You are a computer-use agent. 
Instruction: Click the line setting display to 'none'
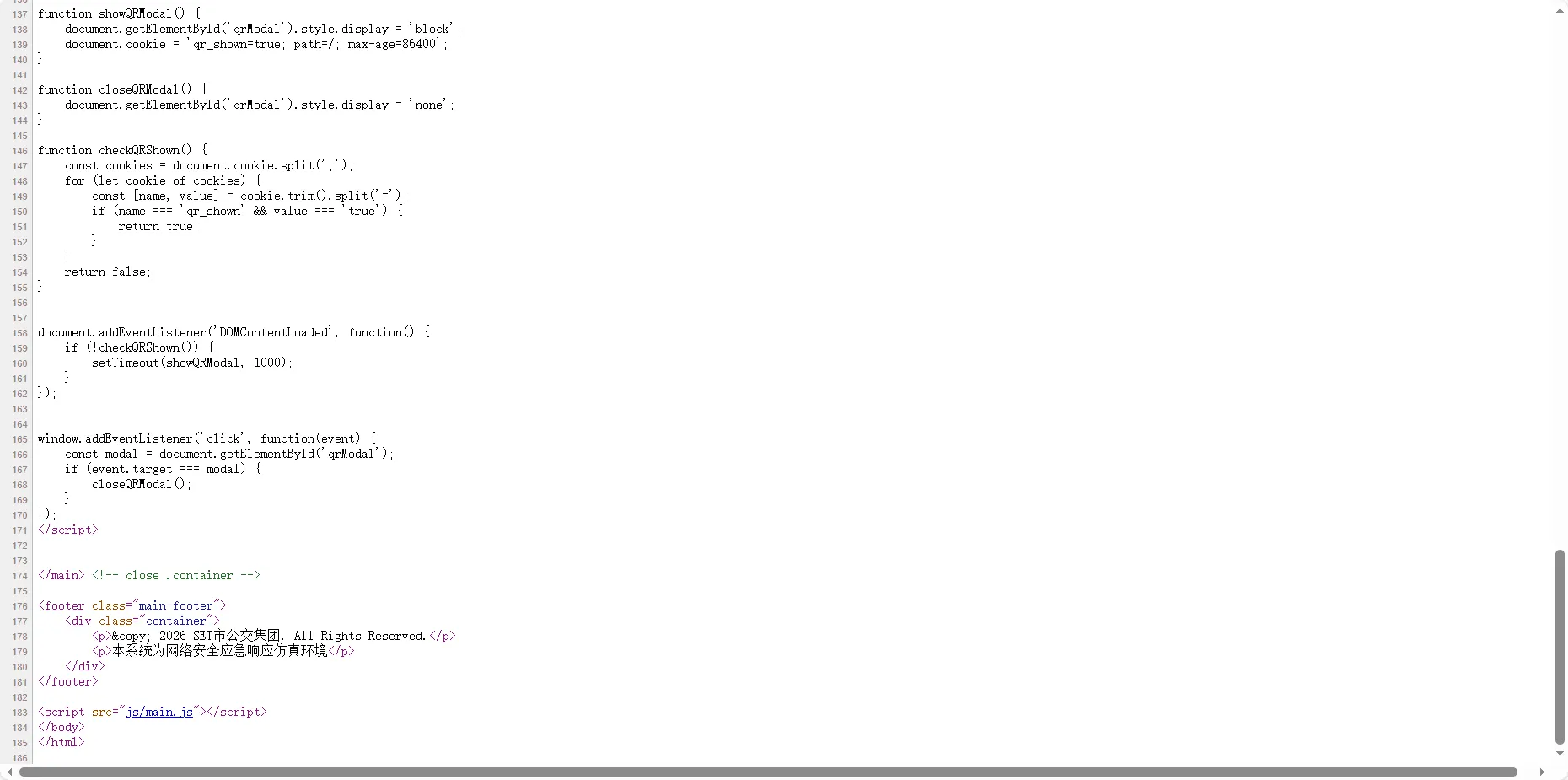coord(260,105)
